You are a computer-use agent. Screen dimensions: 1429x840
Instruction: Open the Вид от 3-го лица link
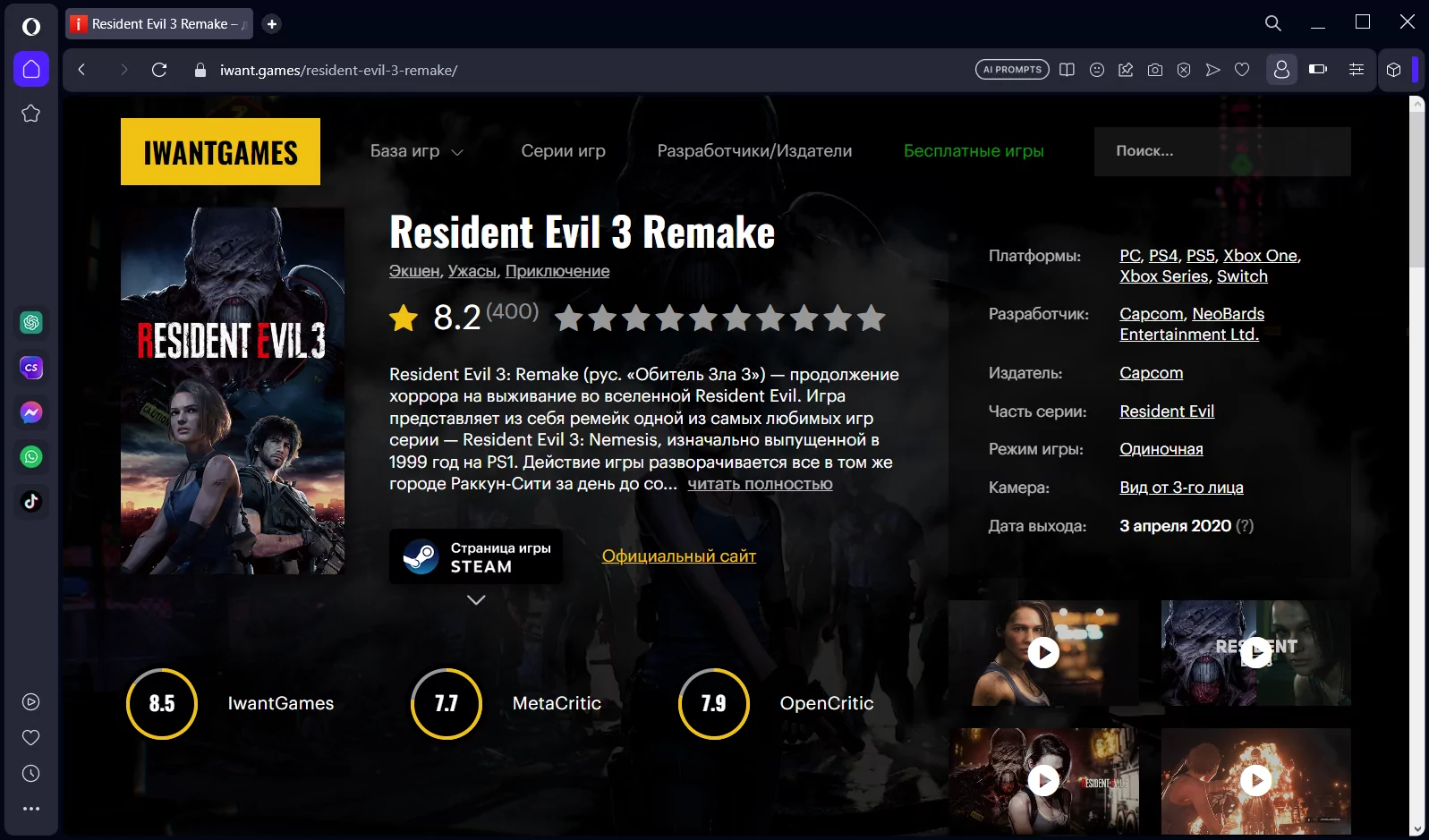[1181, 488]
